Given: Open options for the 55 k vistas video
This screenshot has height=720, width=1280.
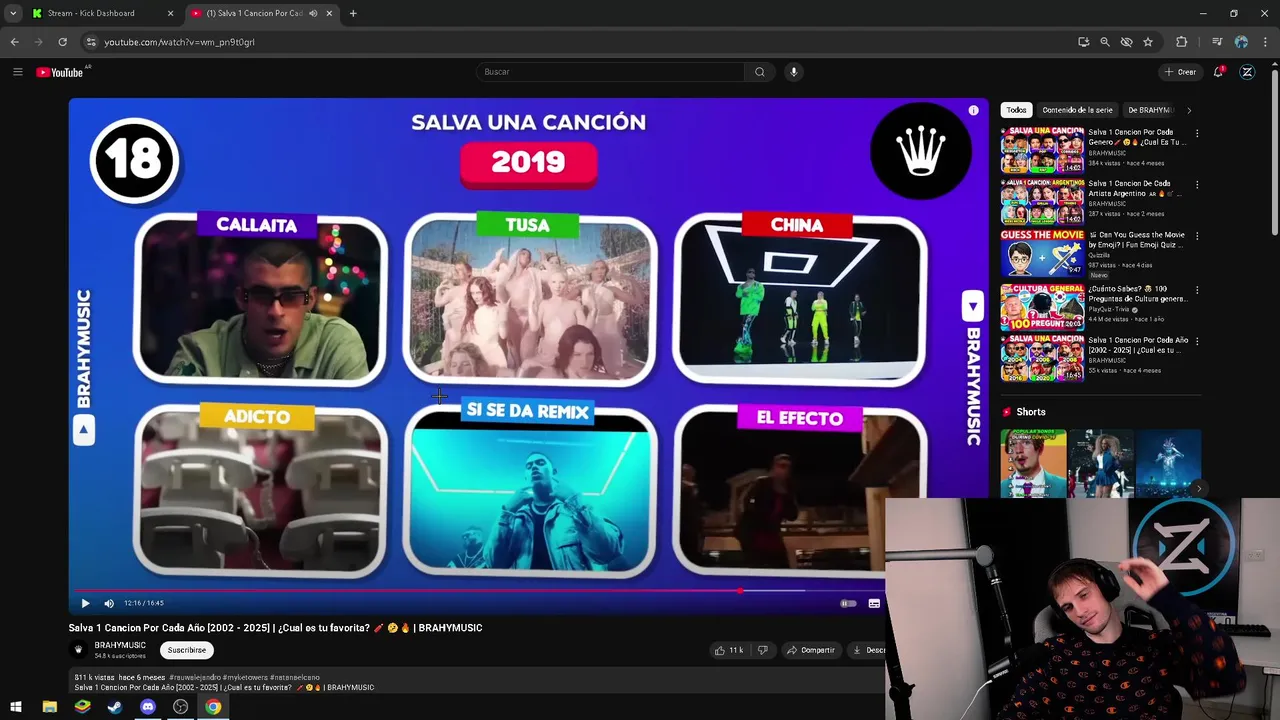Looking at the screenshot, I should (1196, 342).
